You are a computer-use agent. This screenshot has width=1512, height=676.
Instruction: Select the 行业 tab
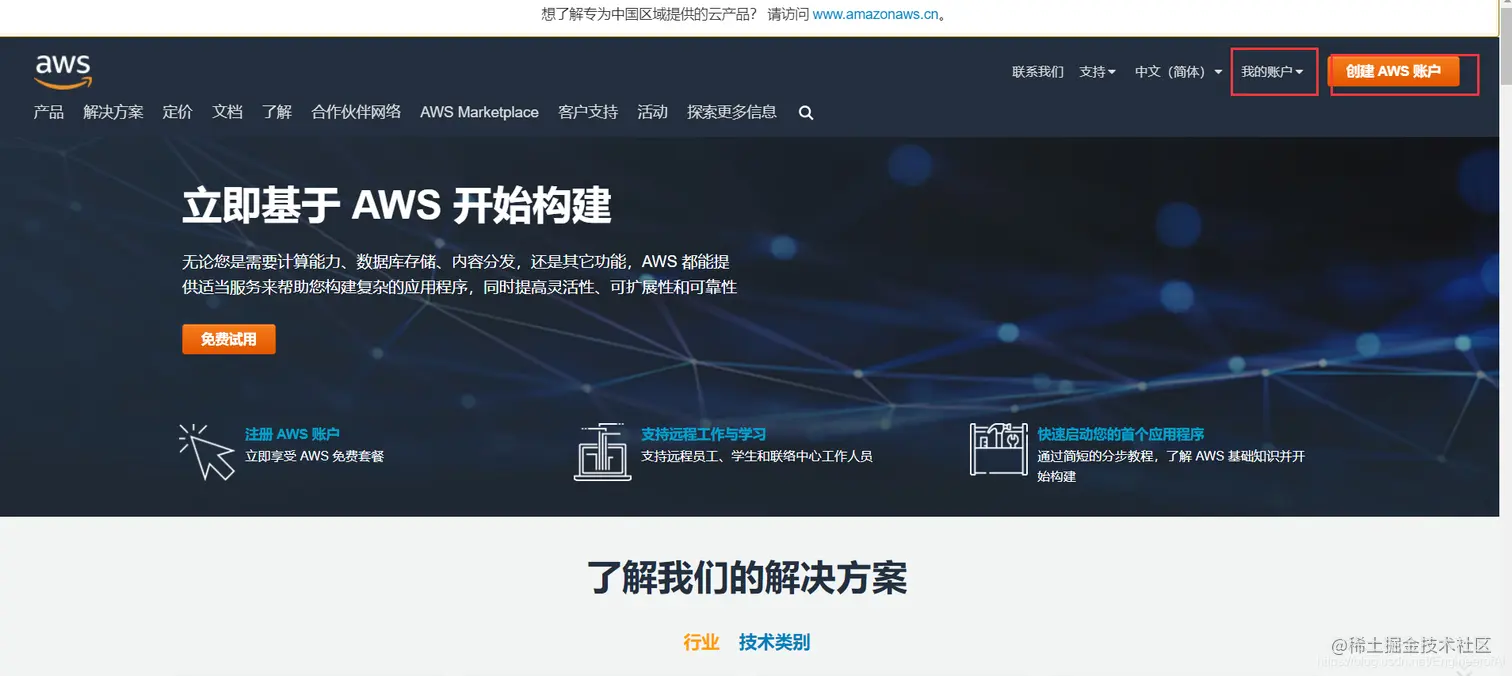point(701,641)
